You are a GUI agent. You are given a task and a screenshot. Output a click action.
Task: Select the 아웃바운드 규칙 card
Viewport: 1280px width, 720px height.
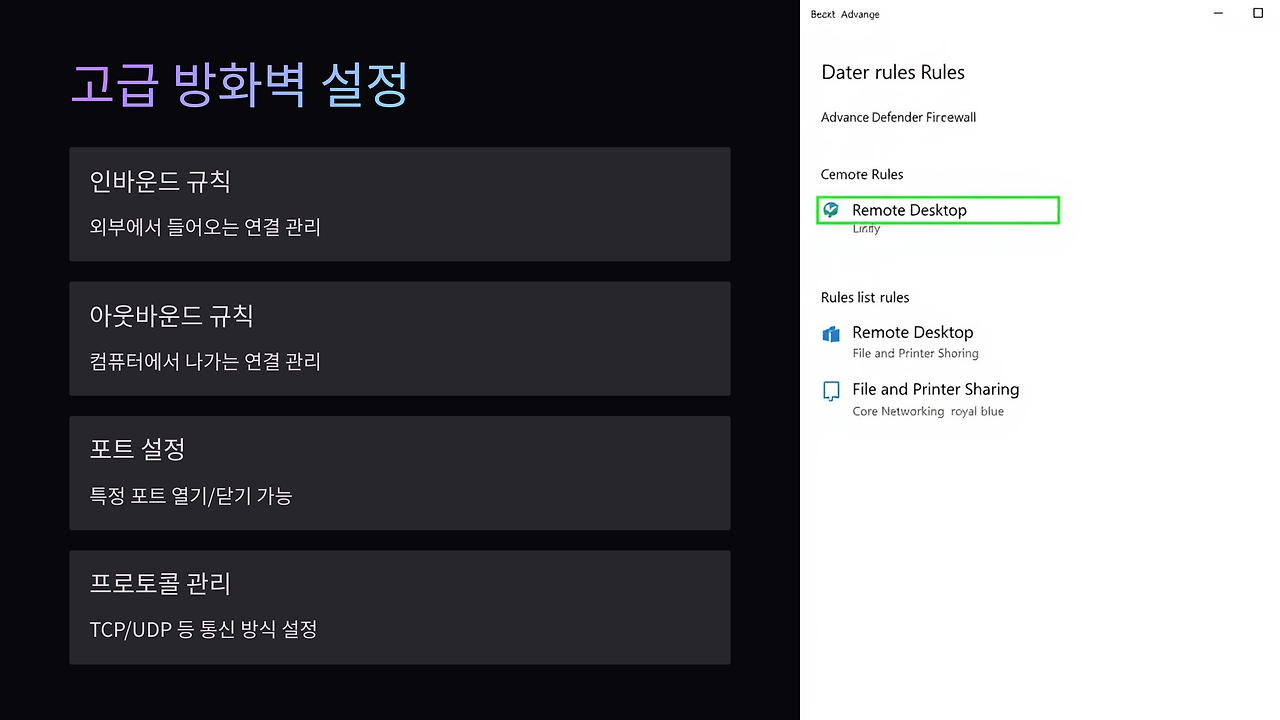click(x=399, y=338)
